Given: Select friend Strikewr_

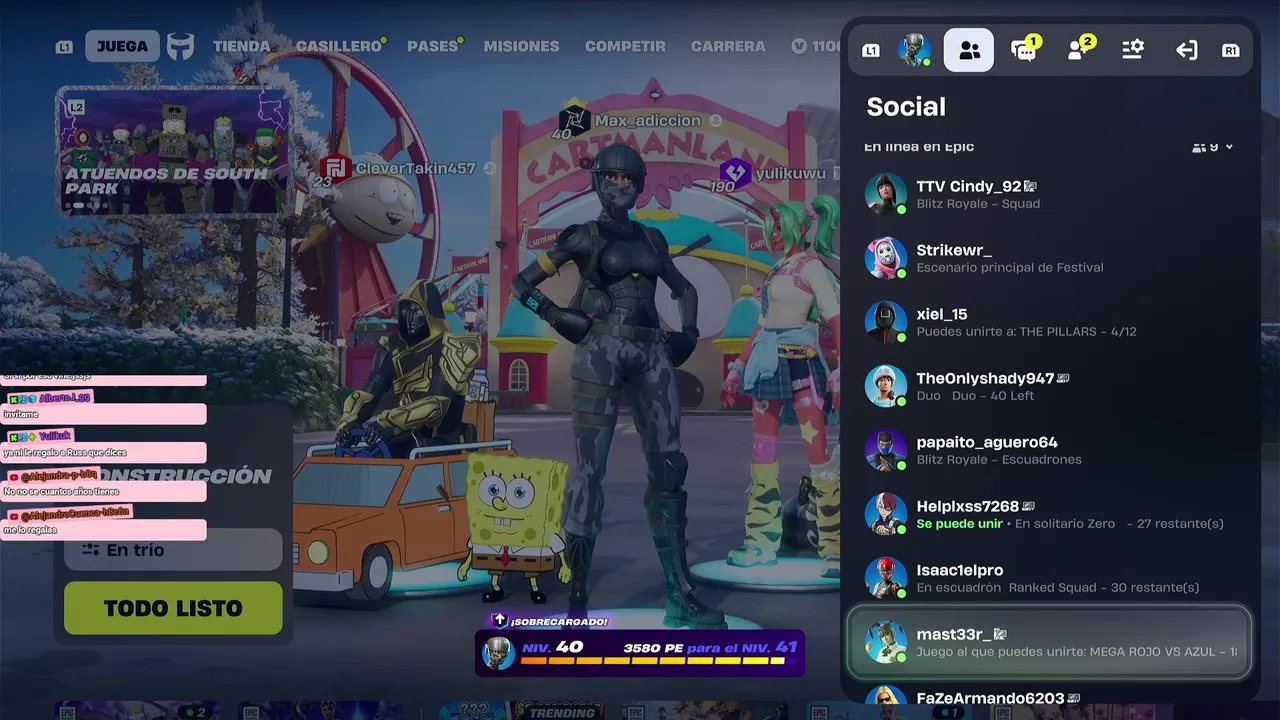Looking at the screenshot, I should click(1048, 258).
